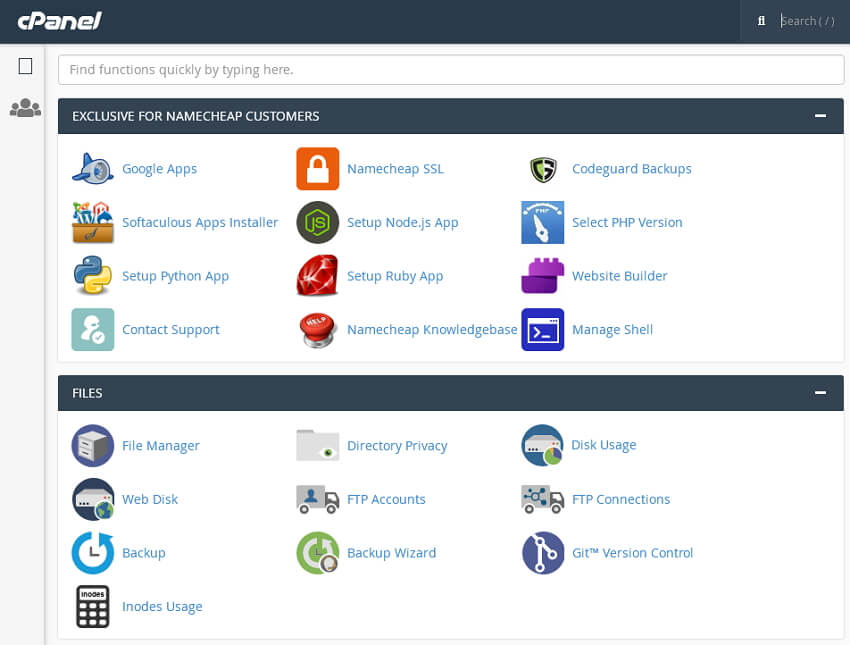Viewport: 850px width, 645px height.
Task: Open the Setup Python App link
Action: [x=175, y=276]
